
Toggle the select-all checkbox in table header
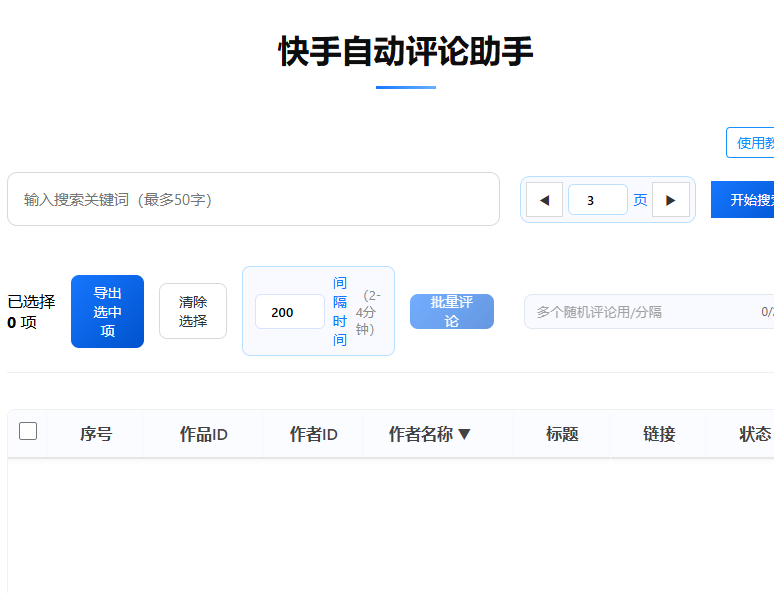(x=28, y=431)
